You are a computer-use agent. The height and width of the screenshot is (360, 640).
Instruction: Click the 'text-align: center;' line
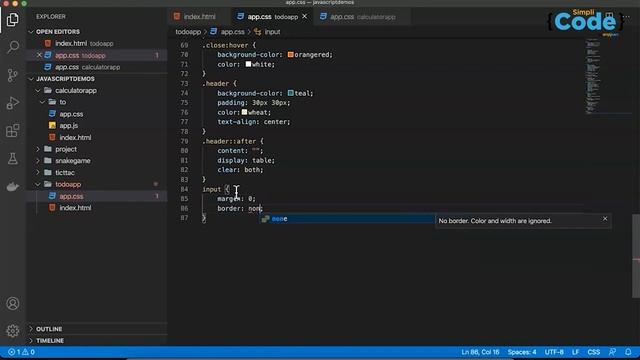(x=253, y=122)
